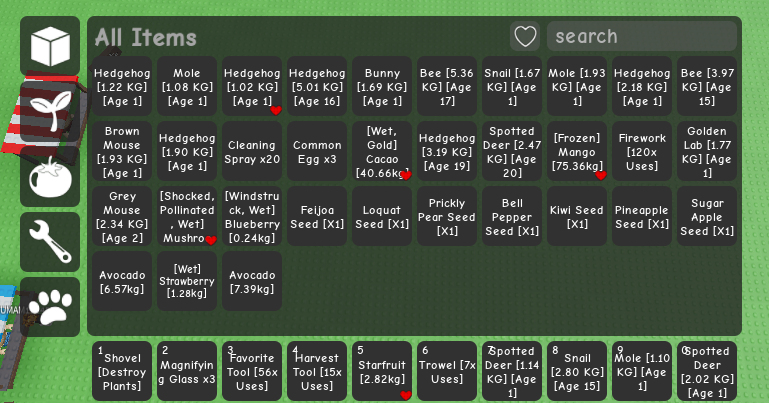Screen dimensions: 769x403
Task: Equip Magnifying Glass x3 in slot 2
Action: click(187, 371)
